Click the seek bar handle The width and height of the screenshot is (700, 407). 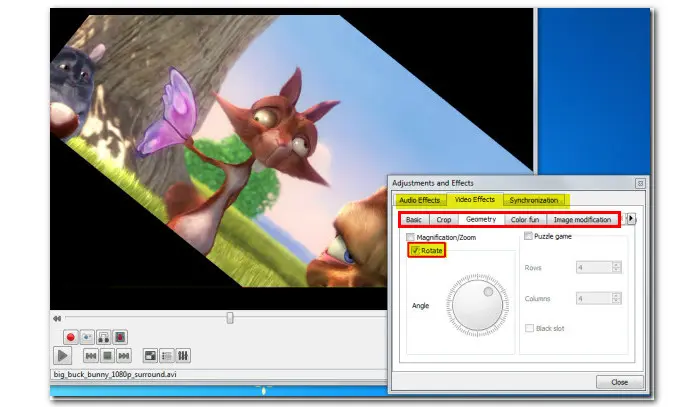pyautogui.click(x=230, y=318)
